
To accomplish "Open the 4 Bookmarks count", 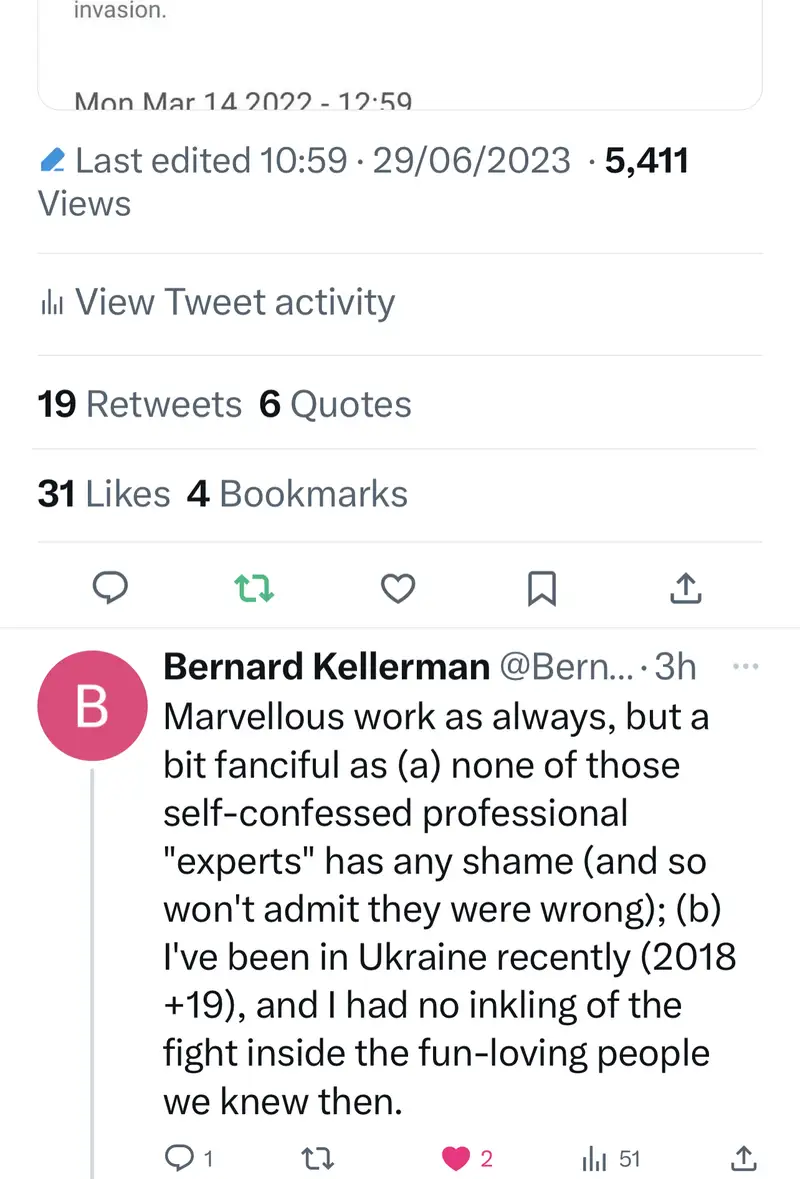I will pyautogui.click(x=297, y=494).
